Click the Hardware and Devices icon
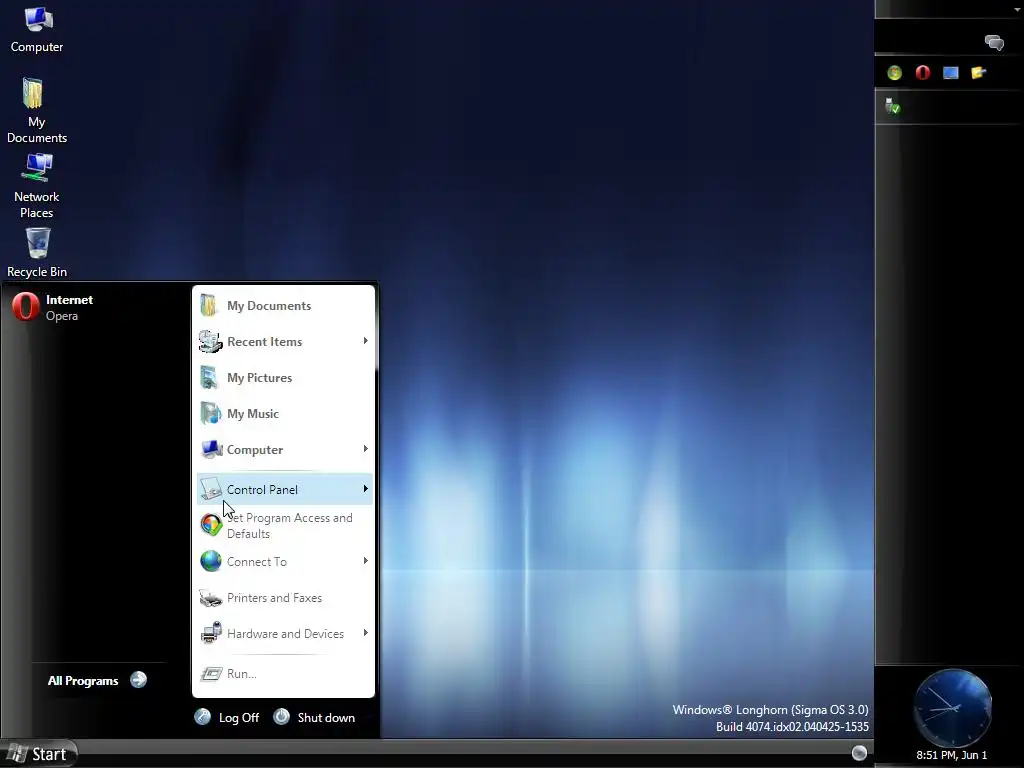The height and width of the screenshot is (768, 1024). click(x=211, y=633)
